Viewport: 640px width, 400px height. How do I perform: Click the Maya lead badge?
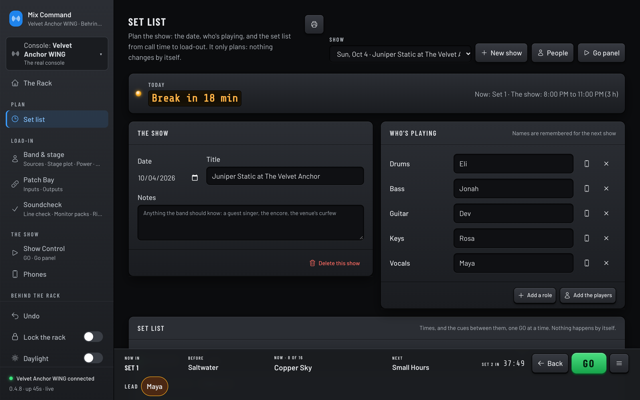(154, 386)
